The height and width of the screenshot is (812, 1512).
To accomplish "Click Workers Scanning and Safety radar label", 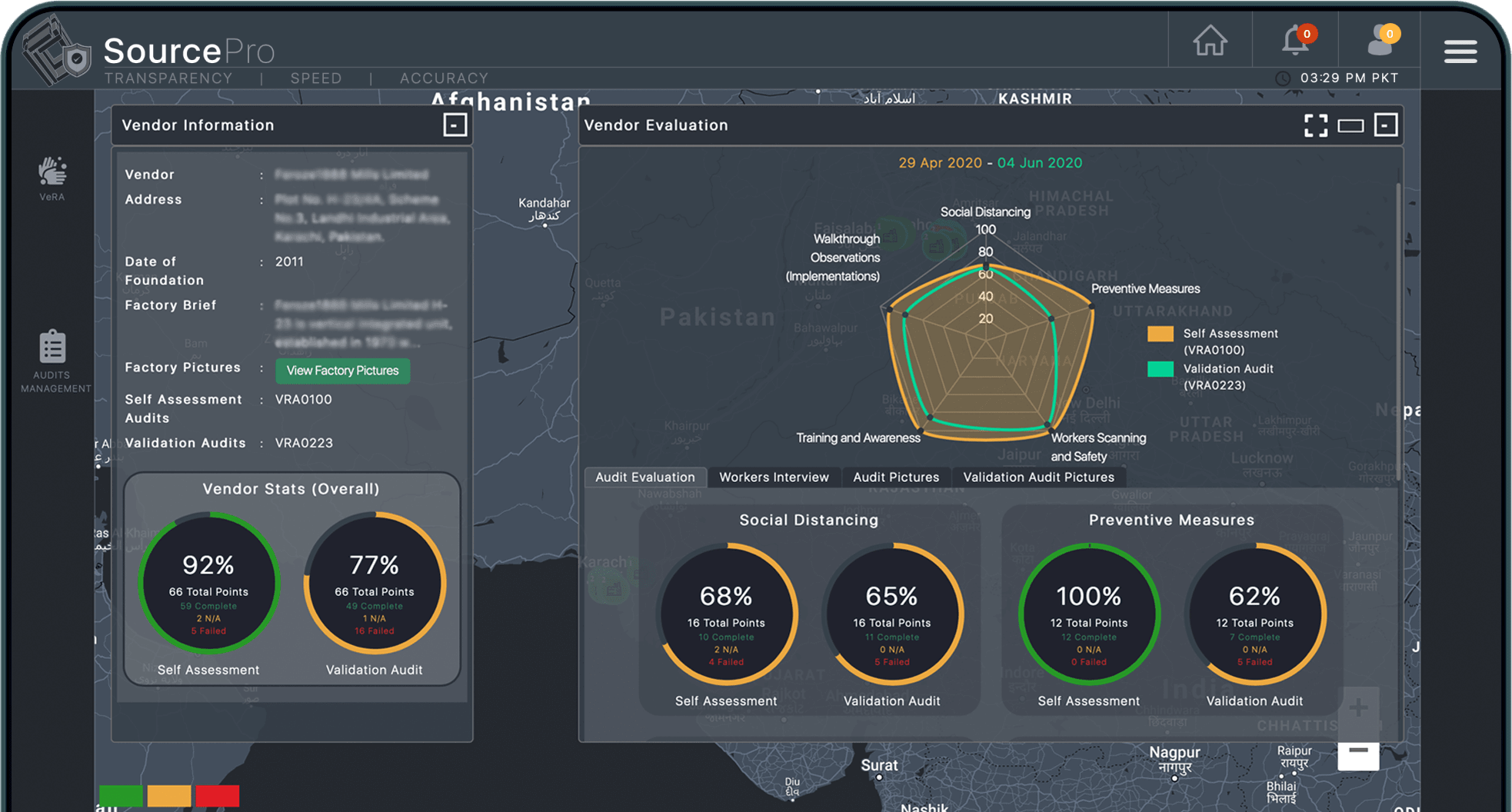I will [1098, 447].
